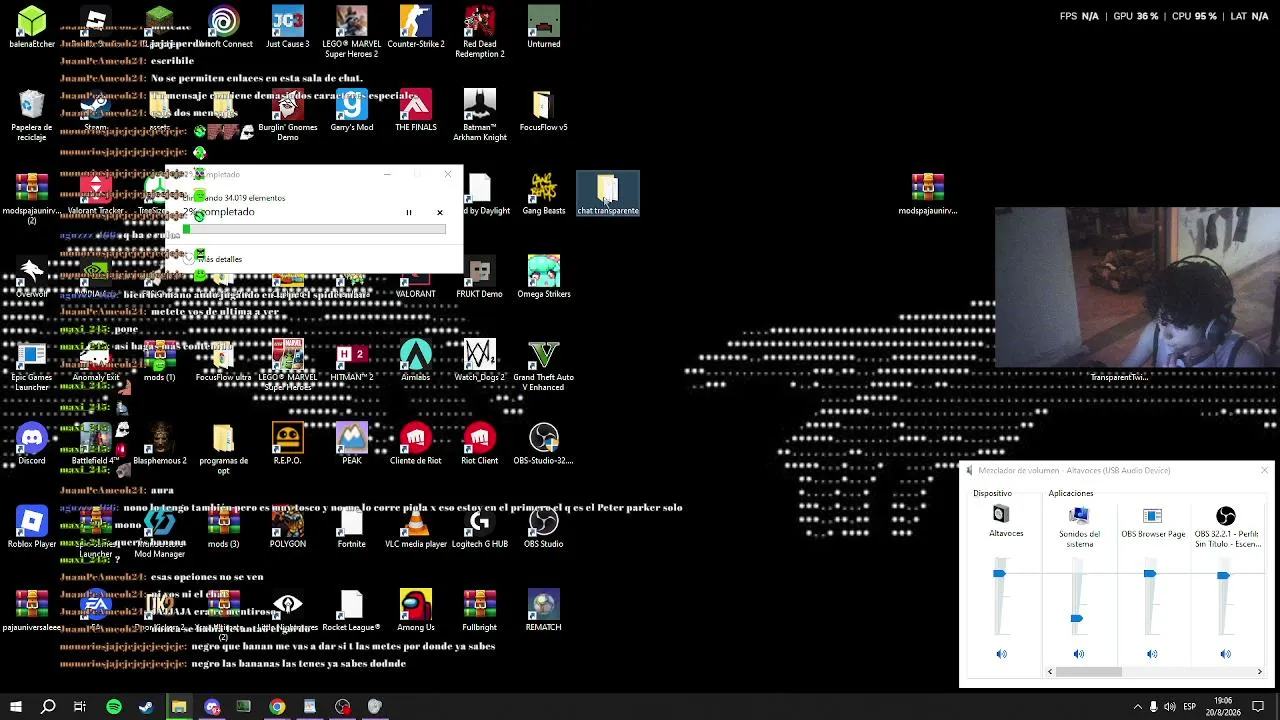Show hidden system tray icons
1280x720 pixels.
pos(1137,707)
